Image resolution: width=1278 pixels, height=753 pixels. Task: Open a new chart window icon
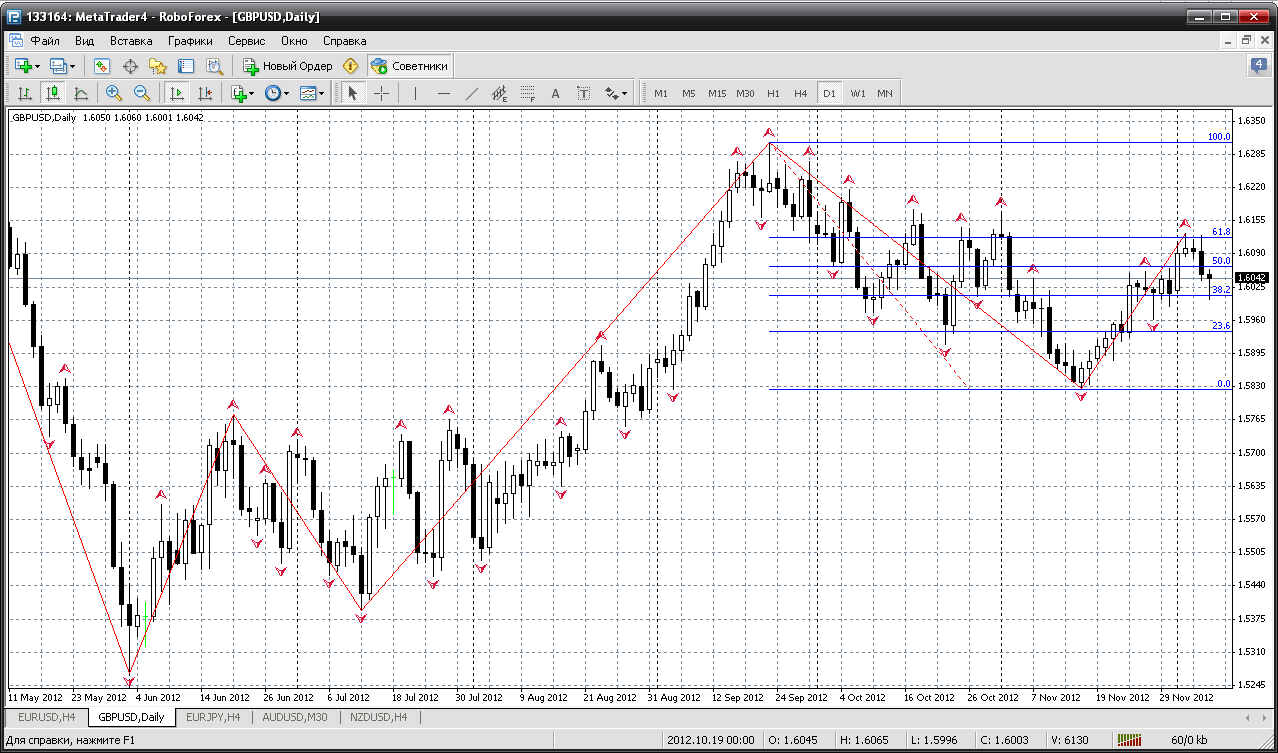point(22,66)
